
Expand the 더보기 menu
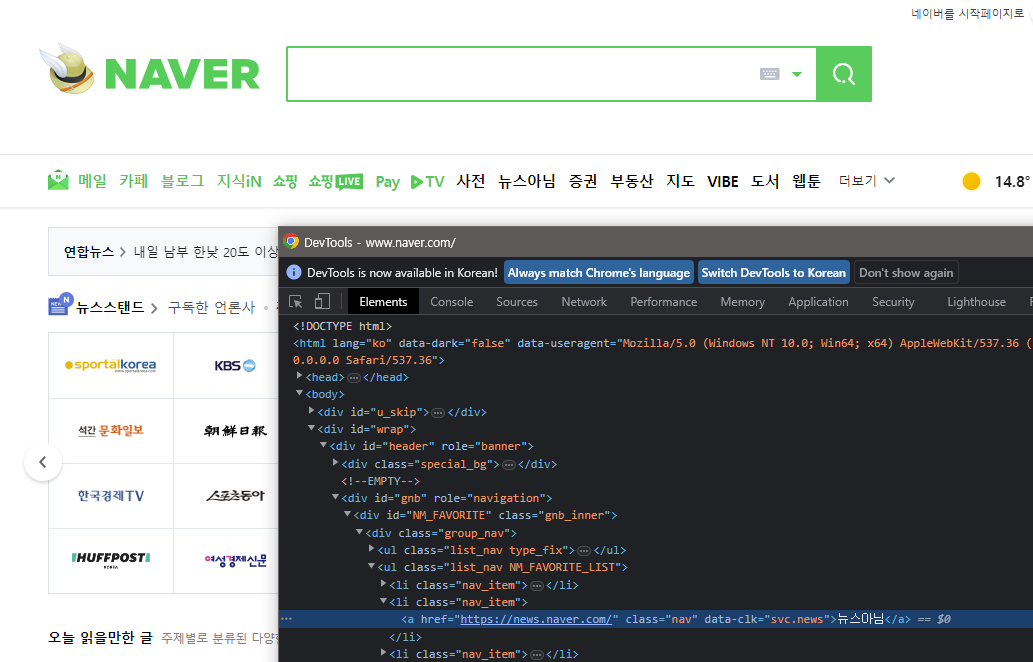866,180
